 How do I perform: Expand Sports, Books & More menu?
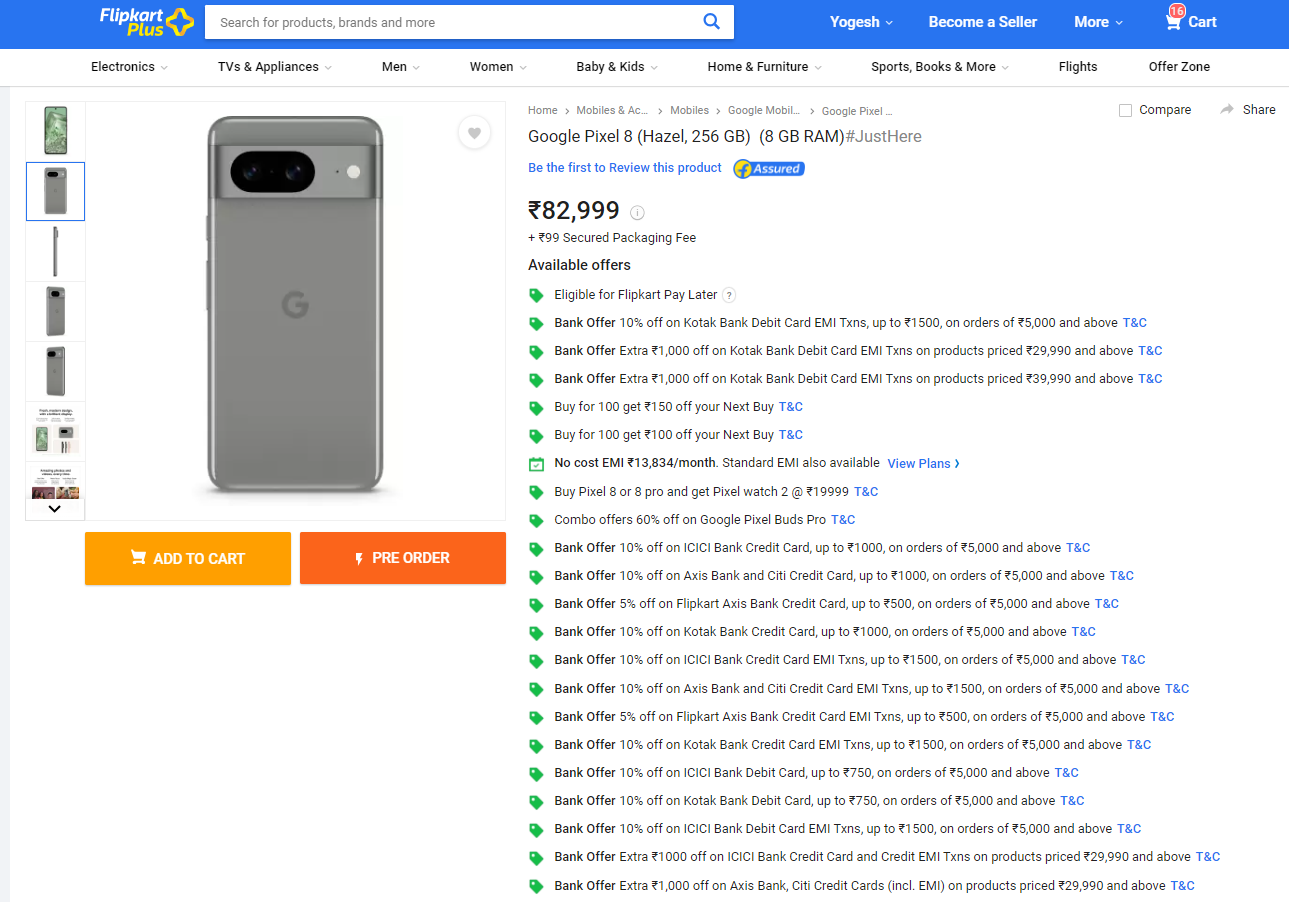pos(940,67)
